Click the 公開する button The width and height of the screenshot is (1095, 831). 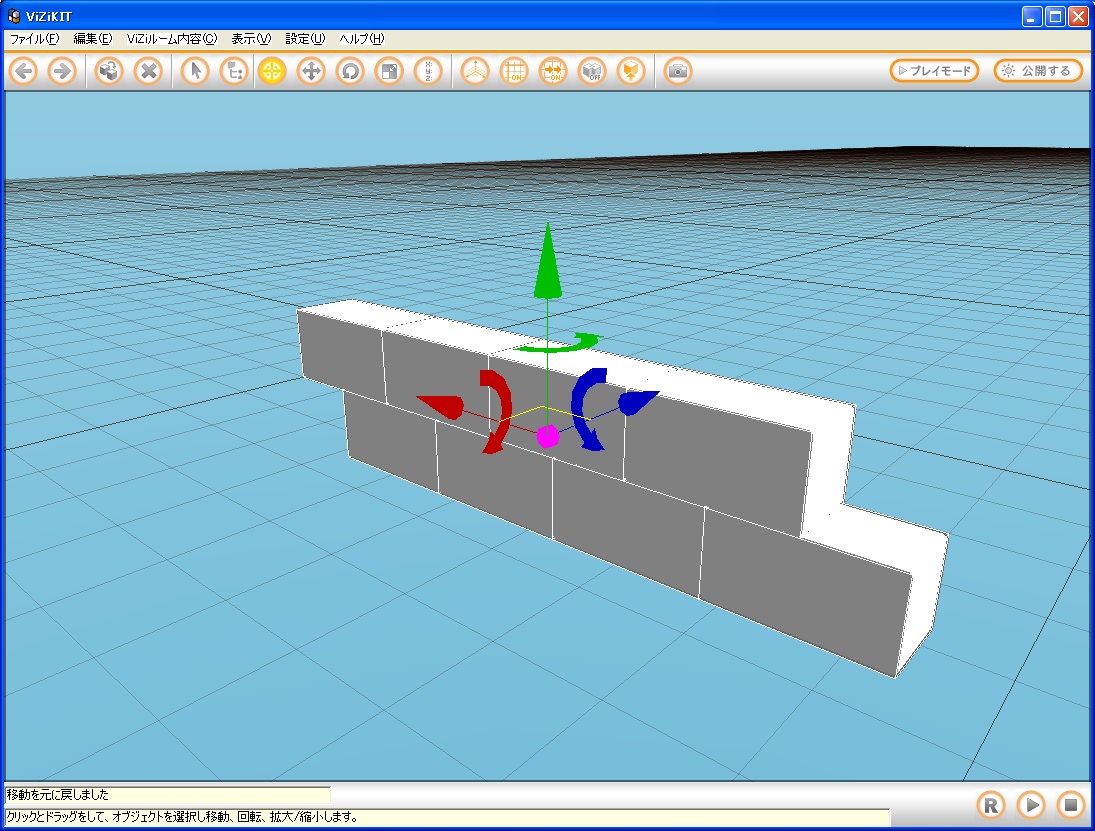(x=1038, y=71)
